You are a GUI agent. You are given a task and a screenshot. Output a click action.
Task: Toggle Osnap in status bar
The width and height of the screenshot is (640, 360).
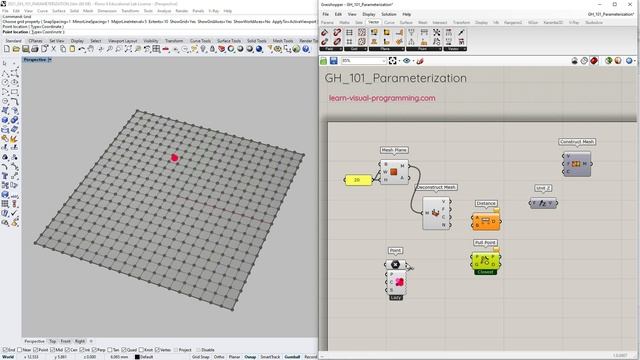click(x=250, y=357)
